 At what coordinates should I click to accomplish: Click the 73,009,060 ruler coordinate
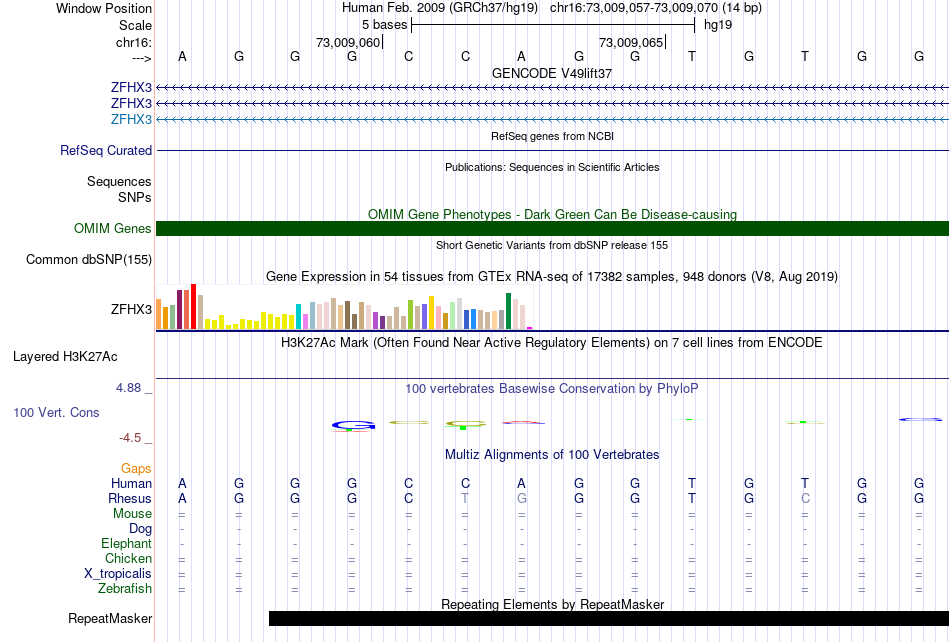pos(348,42)
